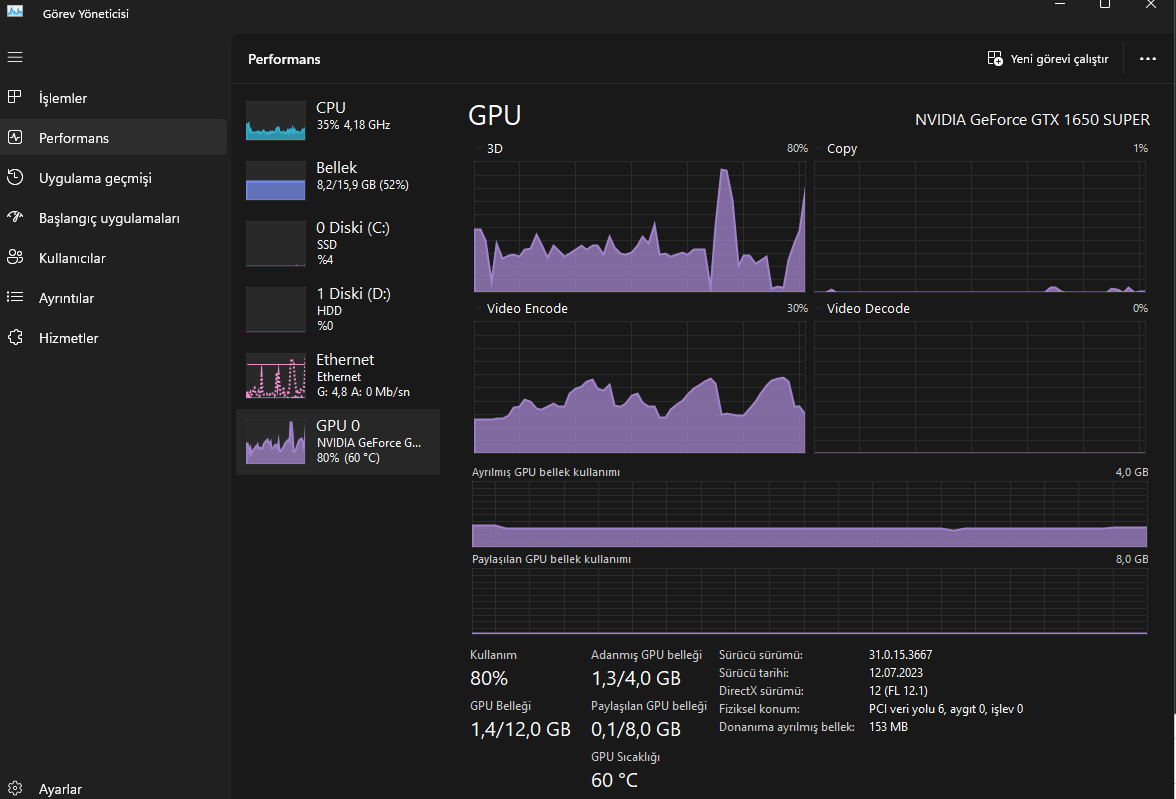Go to the Kullanıcılar users icon
Viewport: 1176px width, 799px height.
pyautogui.click(x=14, y=257)
